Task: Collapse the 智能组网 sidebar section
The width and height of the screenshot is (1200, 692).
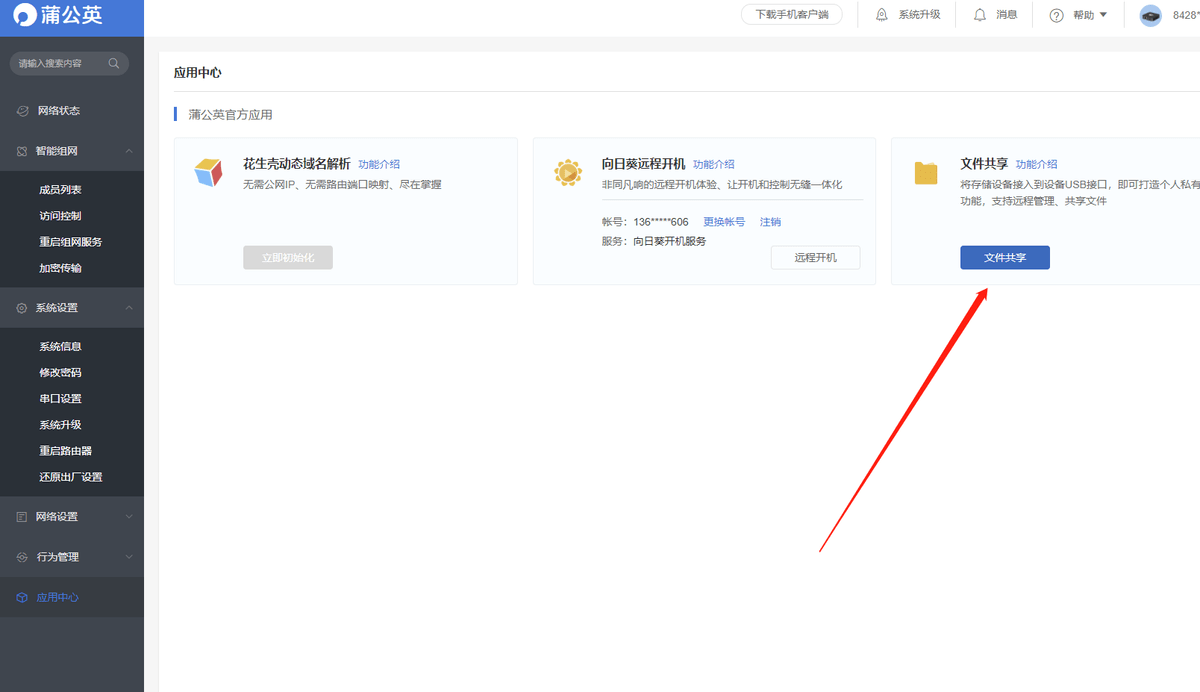Action: click(x=129, y=151)
